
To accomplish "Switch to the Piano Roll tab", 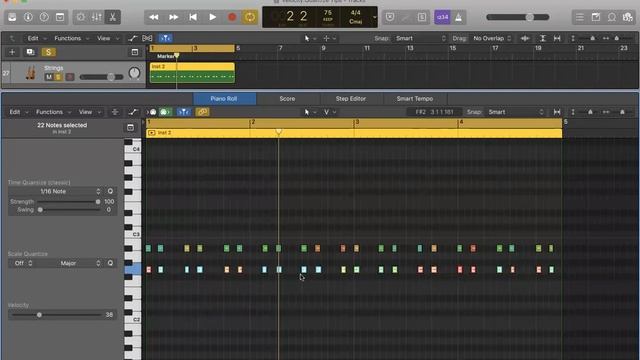I will point(224,98).
